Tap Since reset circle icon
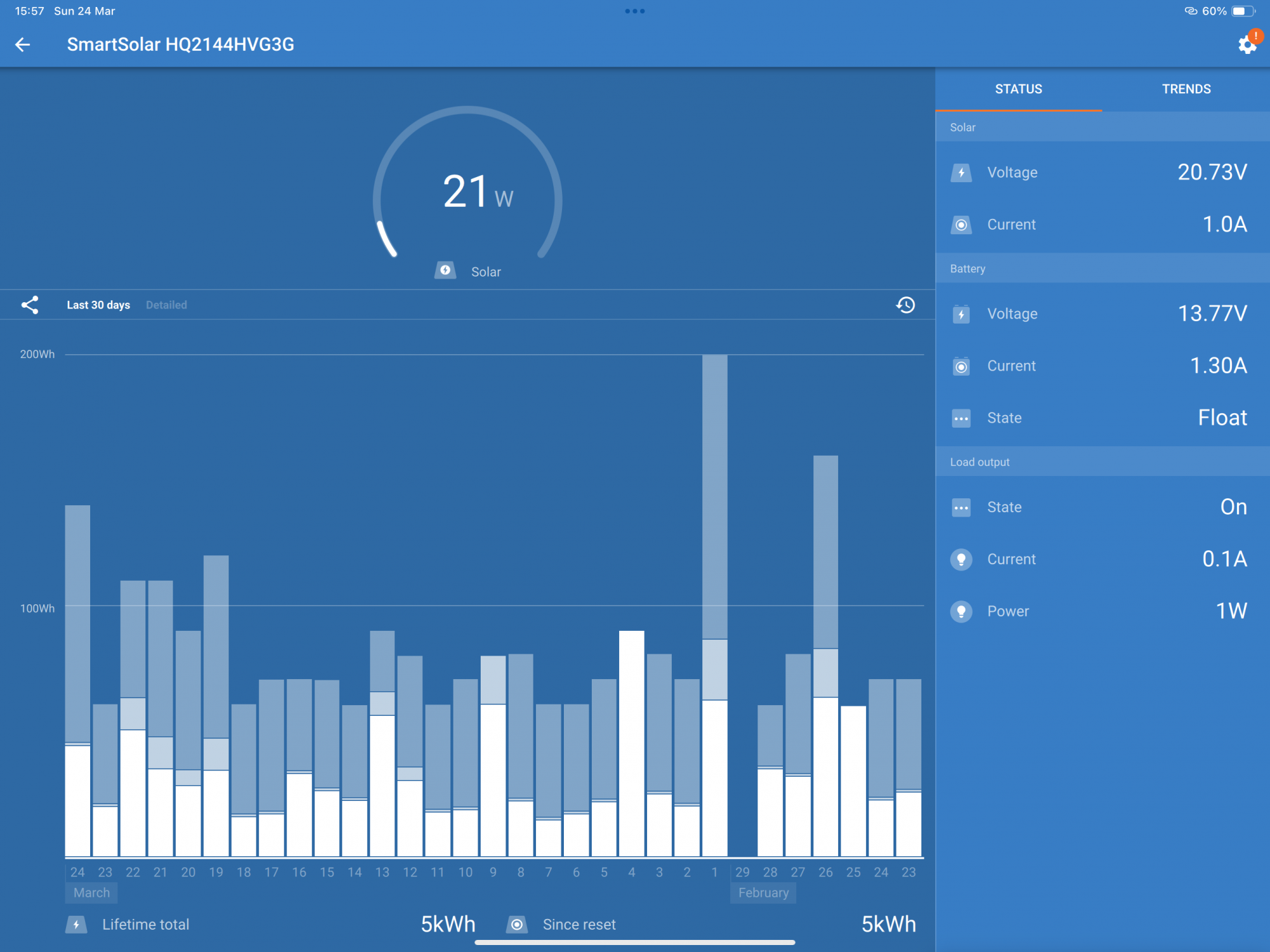 (x=517, y=925)
